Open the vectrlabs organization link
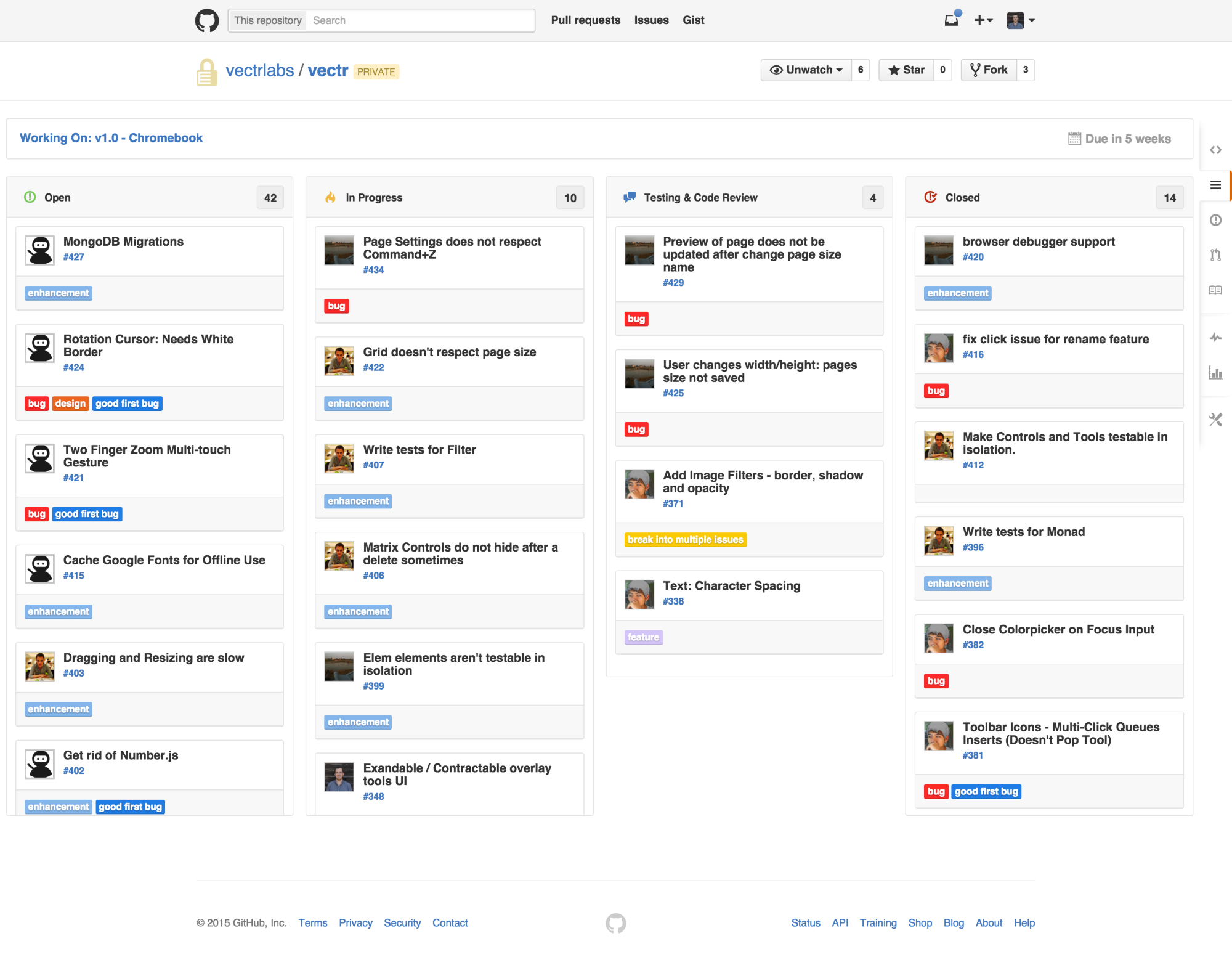 click(x=259, y=71)
